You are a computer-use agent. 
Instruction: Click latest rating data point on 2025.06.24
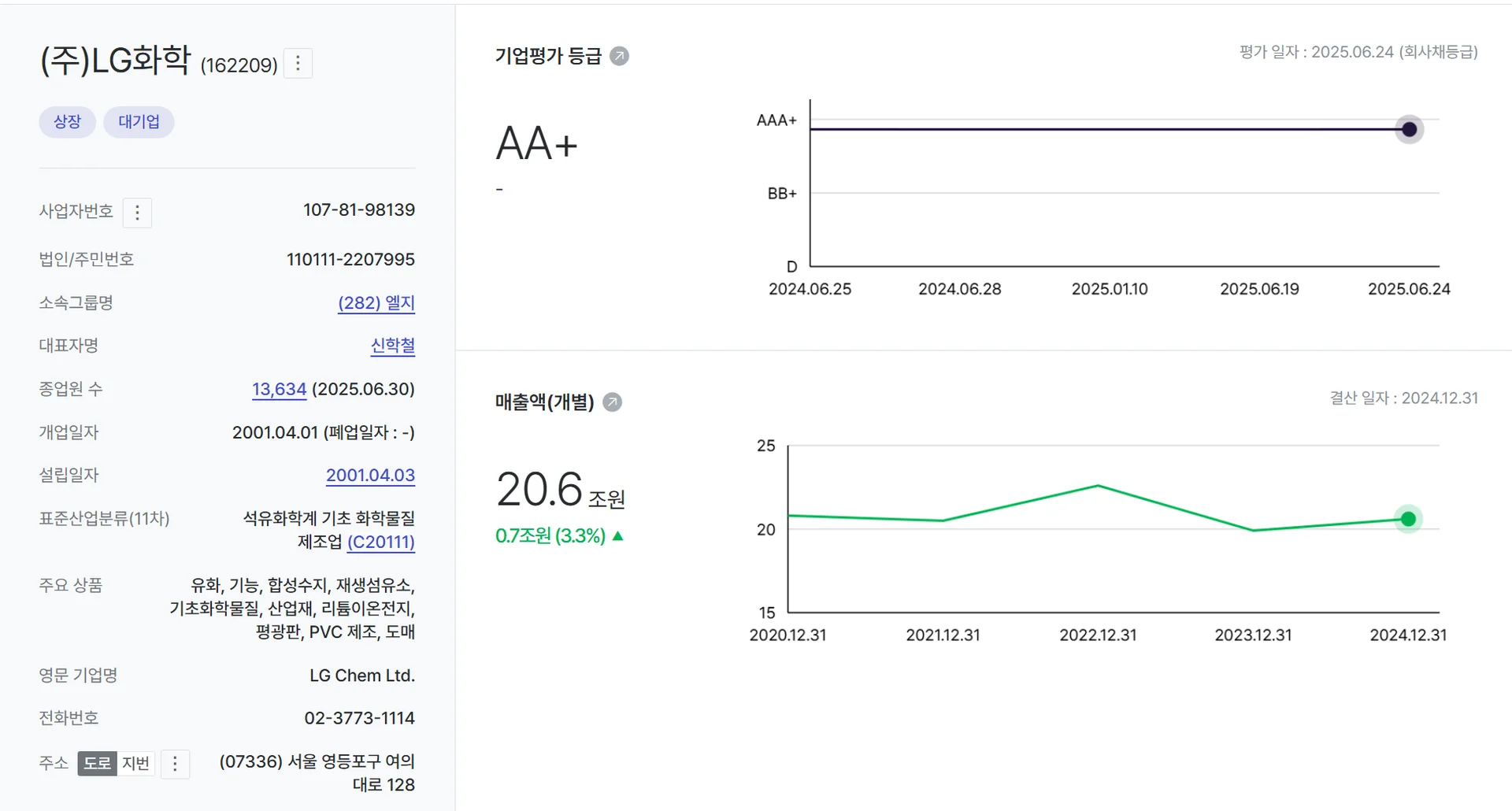pos(1408,129)
